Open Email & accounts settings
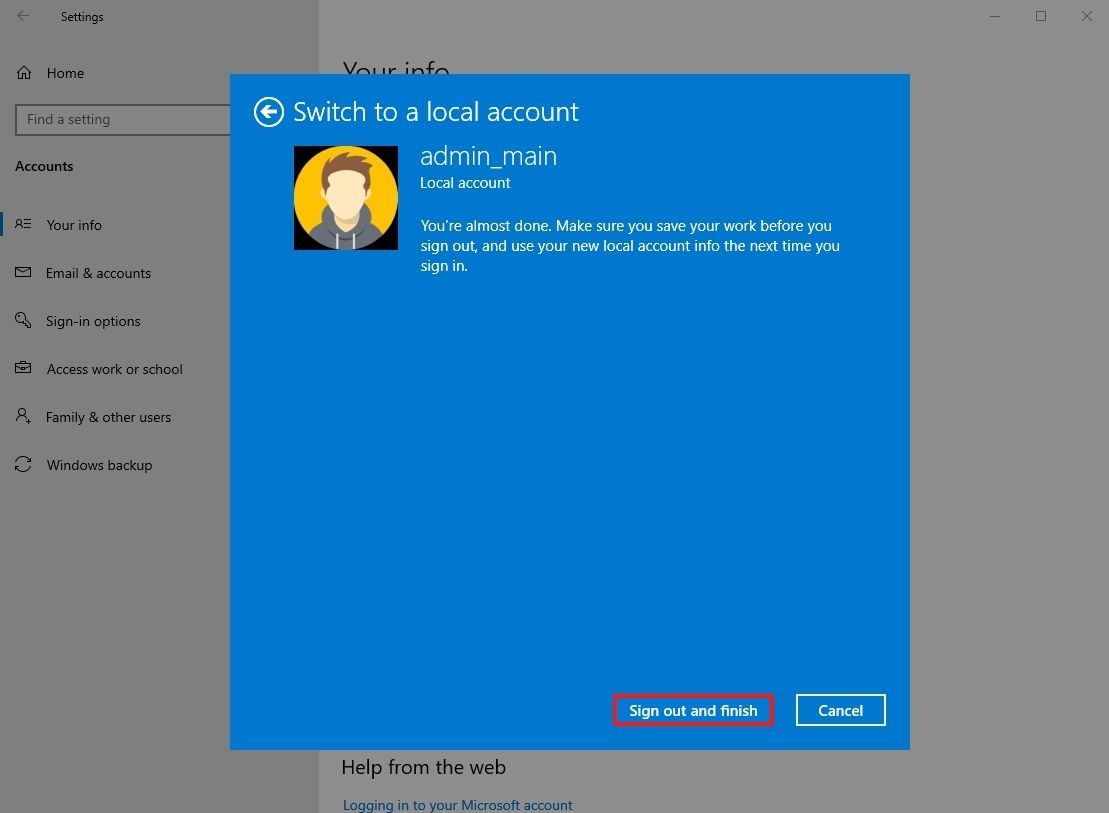 pos(98,273)
